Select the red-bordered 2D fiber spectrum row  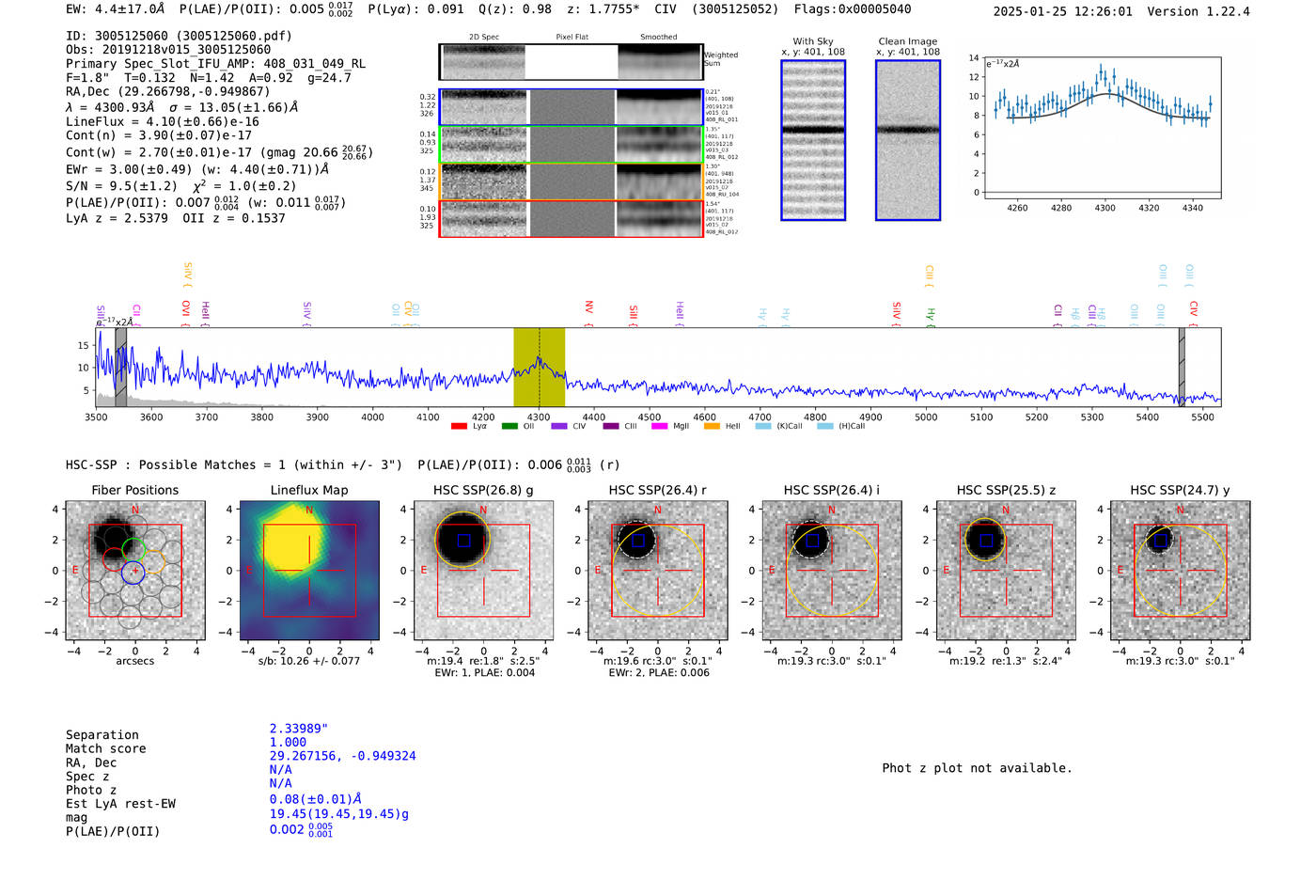click(x=571, y=218)
